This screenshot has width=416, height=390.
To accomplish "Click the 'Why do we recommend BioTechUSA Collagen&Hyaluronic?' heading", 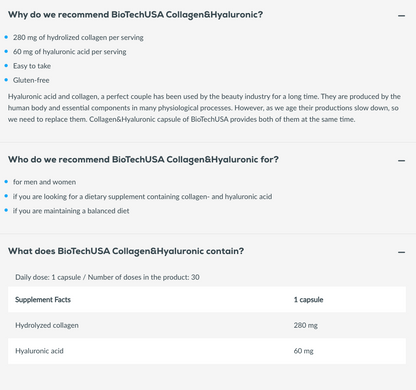I will [135, 15].
